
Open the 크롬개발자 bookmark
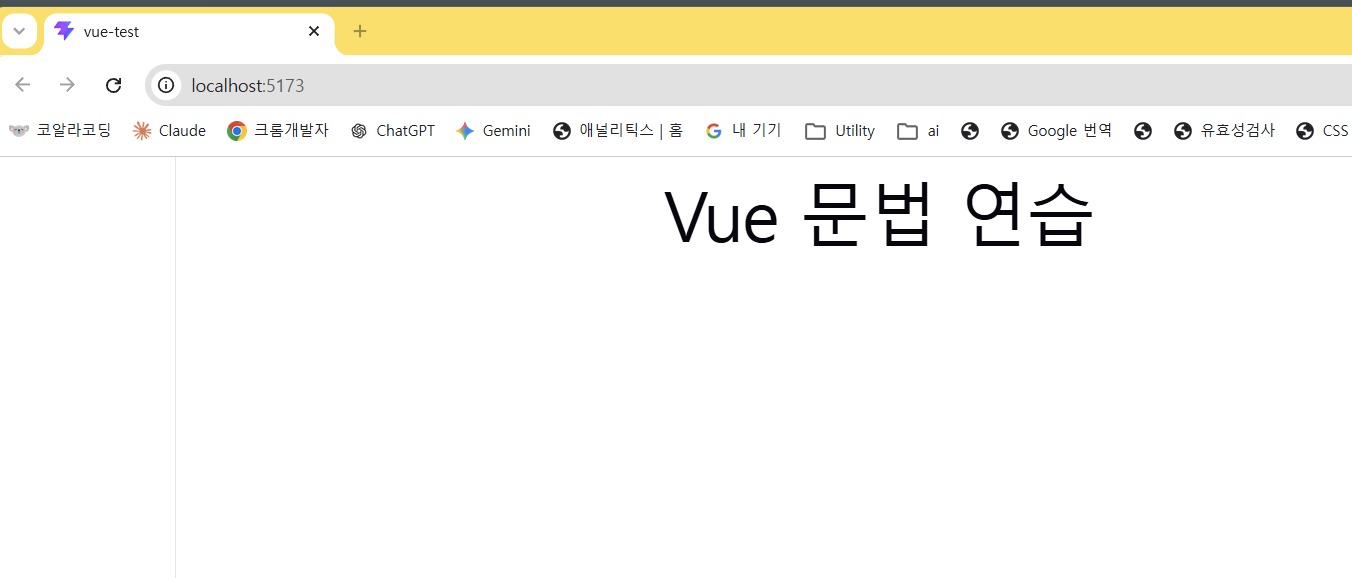278,131
